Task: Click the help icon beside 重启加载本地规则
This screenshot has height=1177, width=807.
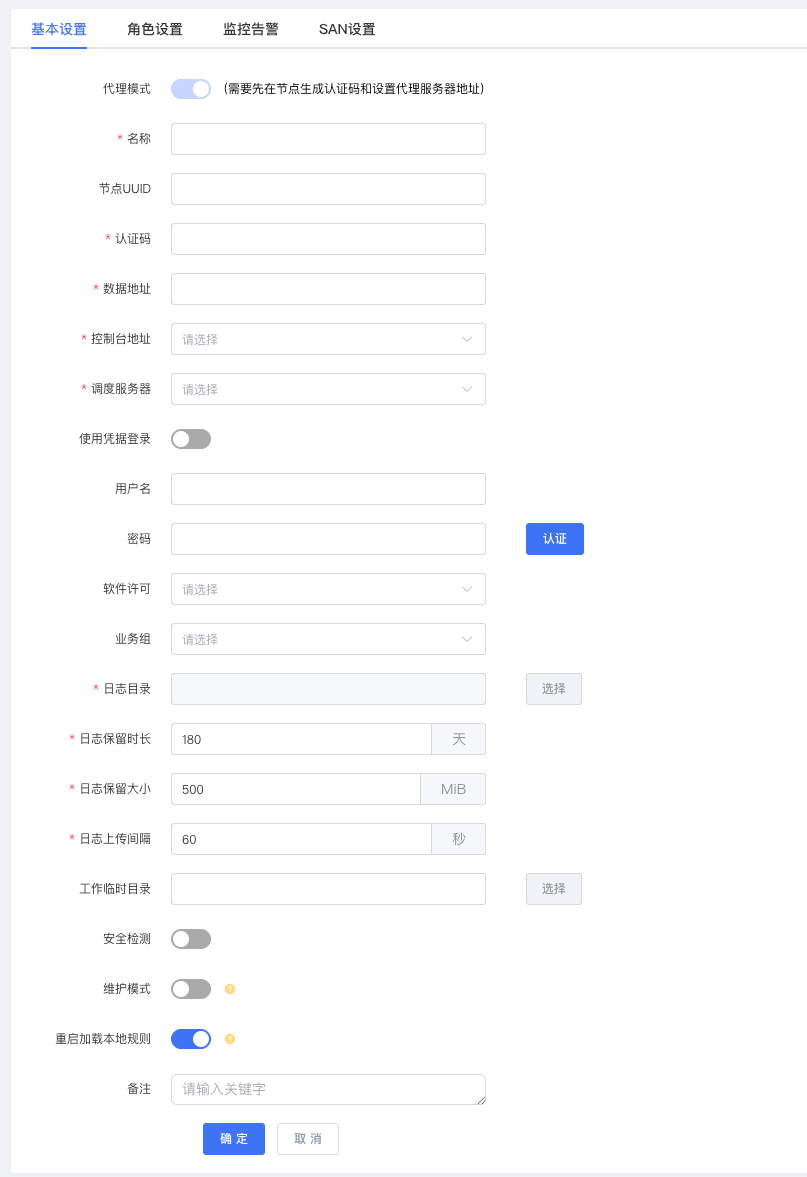Action: pyautogui.click(x=230, y=1039)
